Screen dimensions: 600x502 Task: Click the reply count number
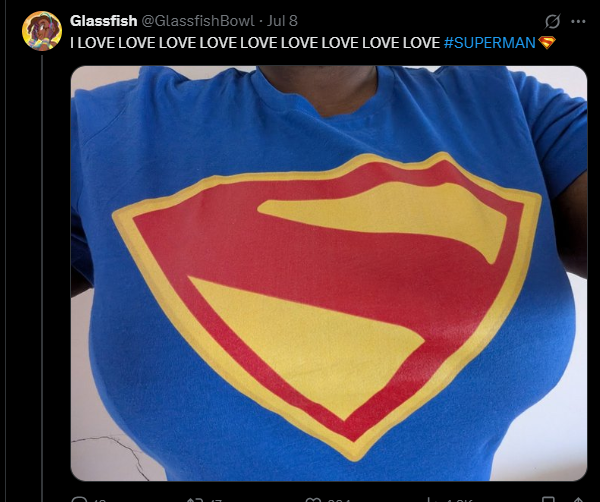(100, 500)
